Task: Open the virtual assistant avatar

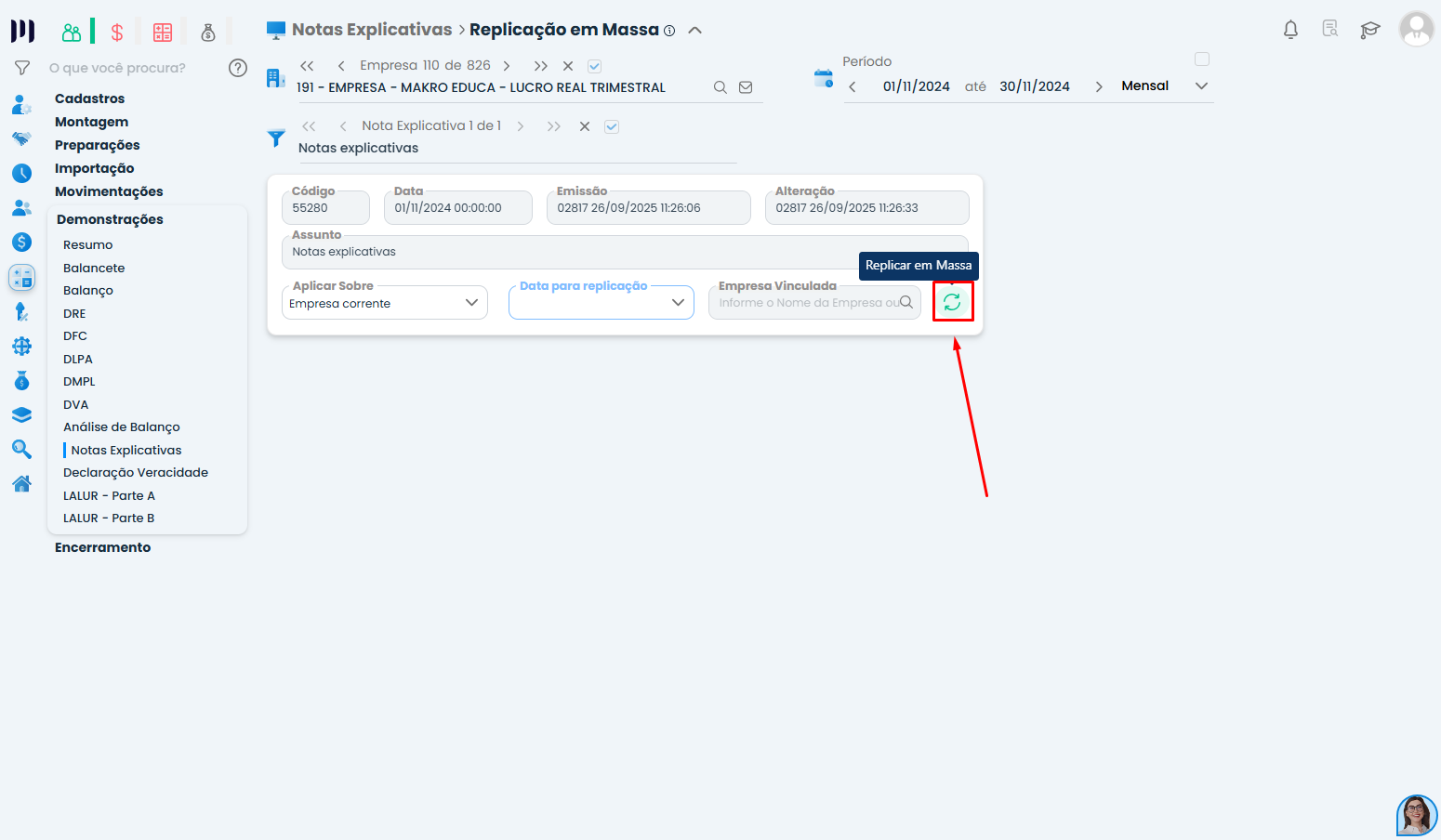Action: (1417, 816)
